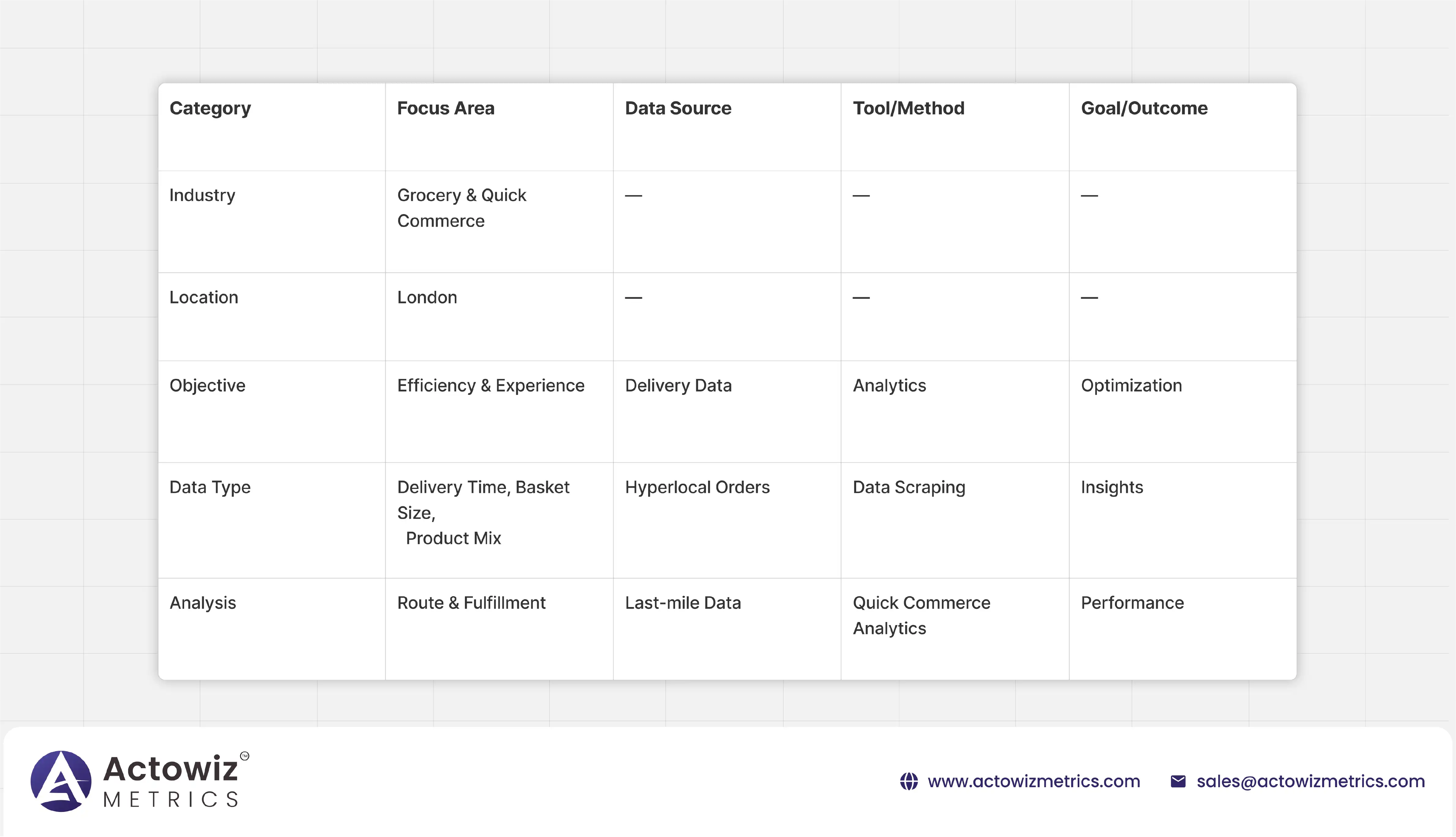Open the www.actowizmetrics.com link
1456x837 pixels.
(1034, 781)
